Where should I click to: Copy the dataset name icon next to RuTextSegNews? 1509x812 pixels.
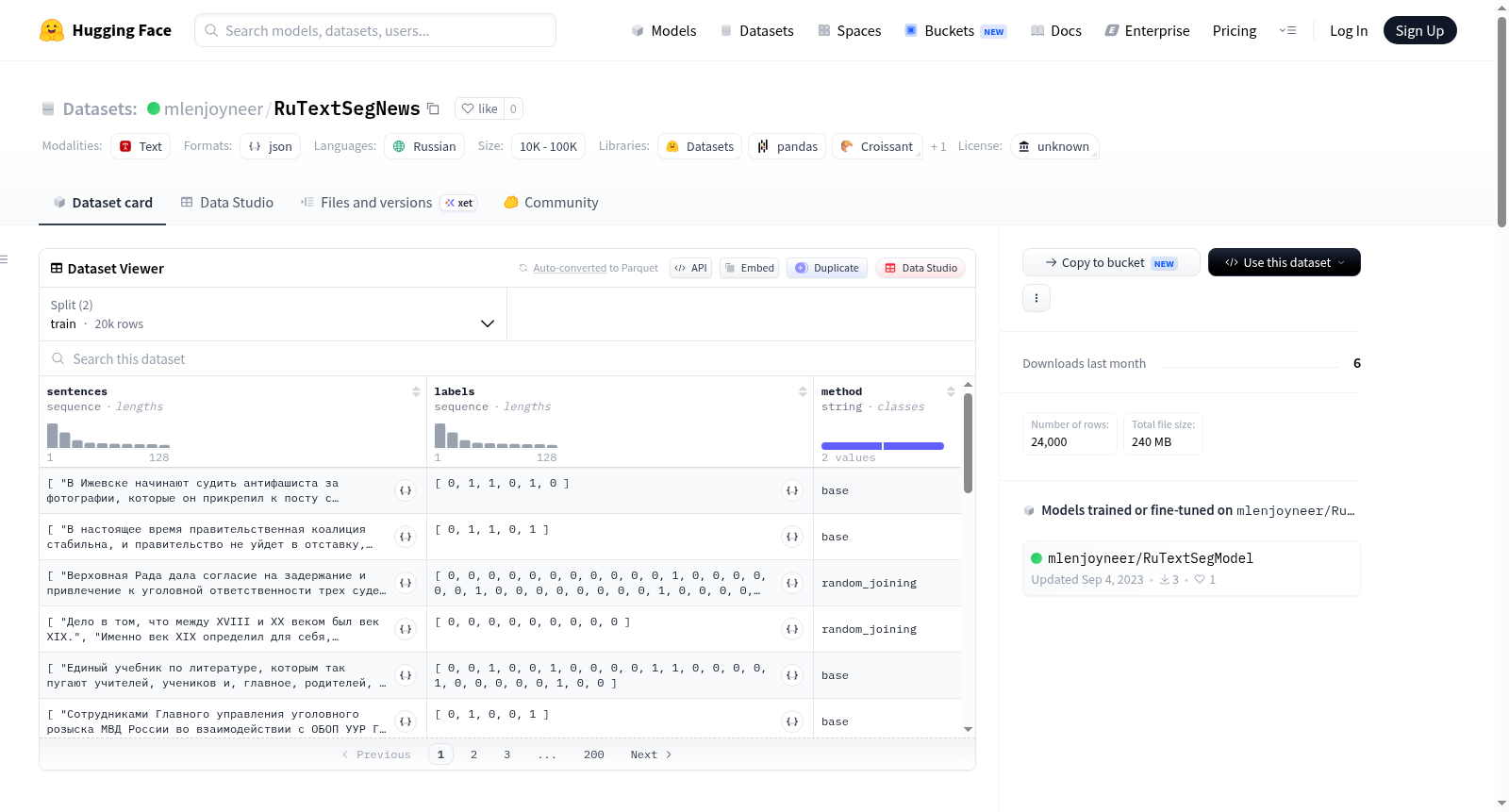433,108
